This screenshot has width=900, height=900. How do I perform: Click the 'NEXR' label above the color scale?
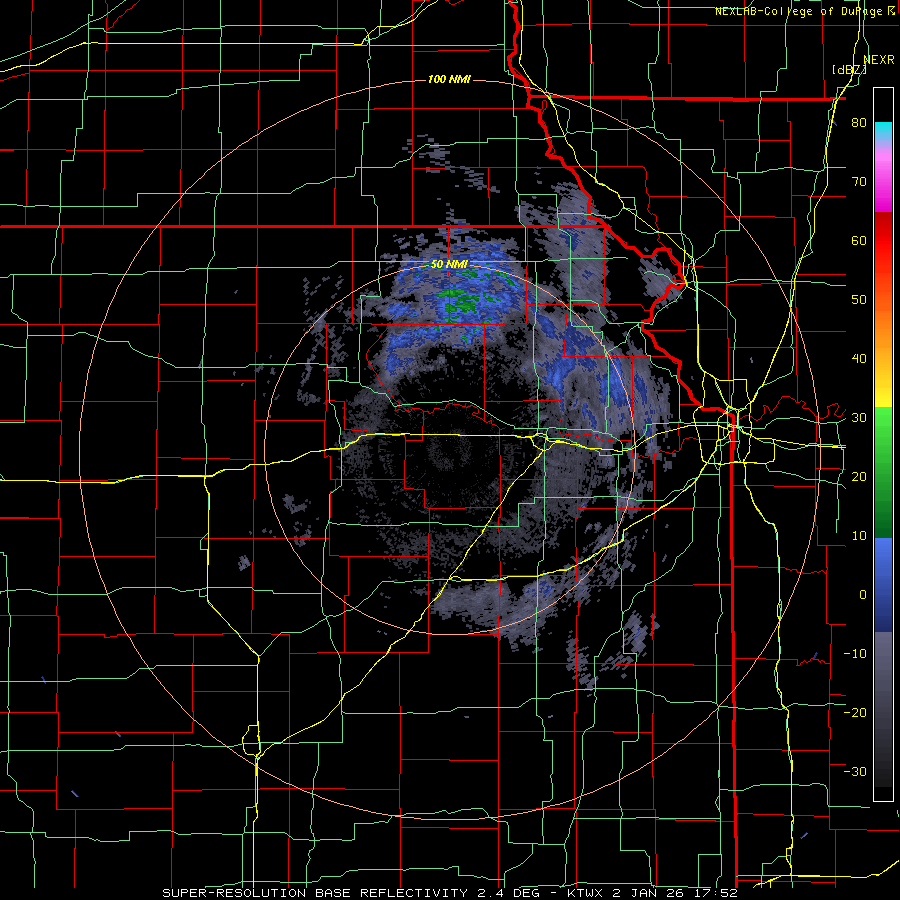879,60
